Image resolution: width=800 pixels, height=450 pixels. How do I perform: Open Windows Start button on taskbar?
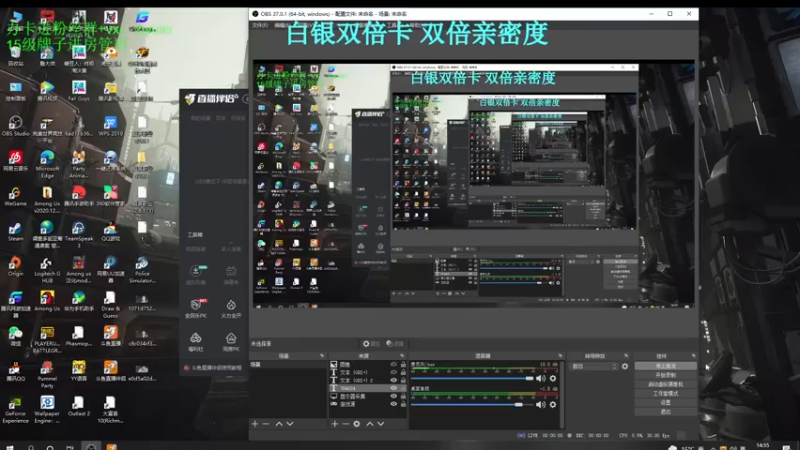tap(10, 447)
